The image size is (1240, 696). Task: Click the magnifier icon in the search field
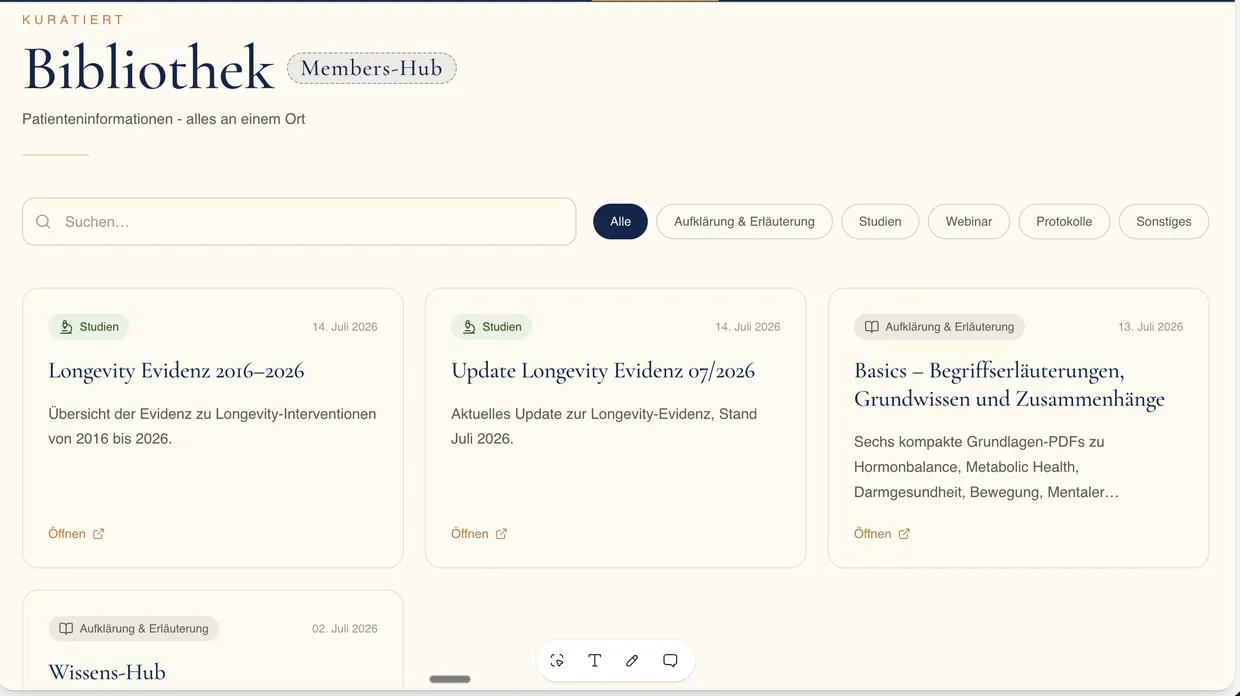point(43,222)
